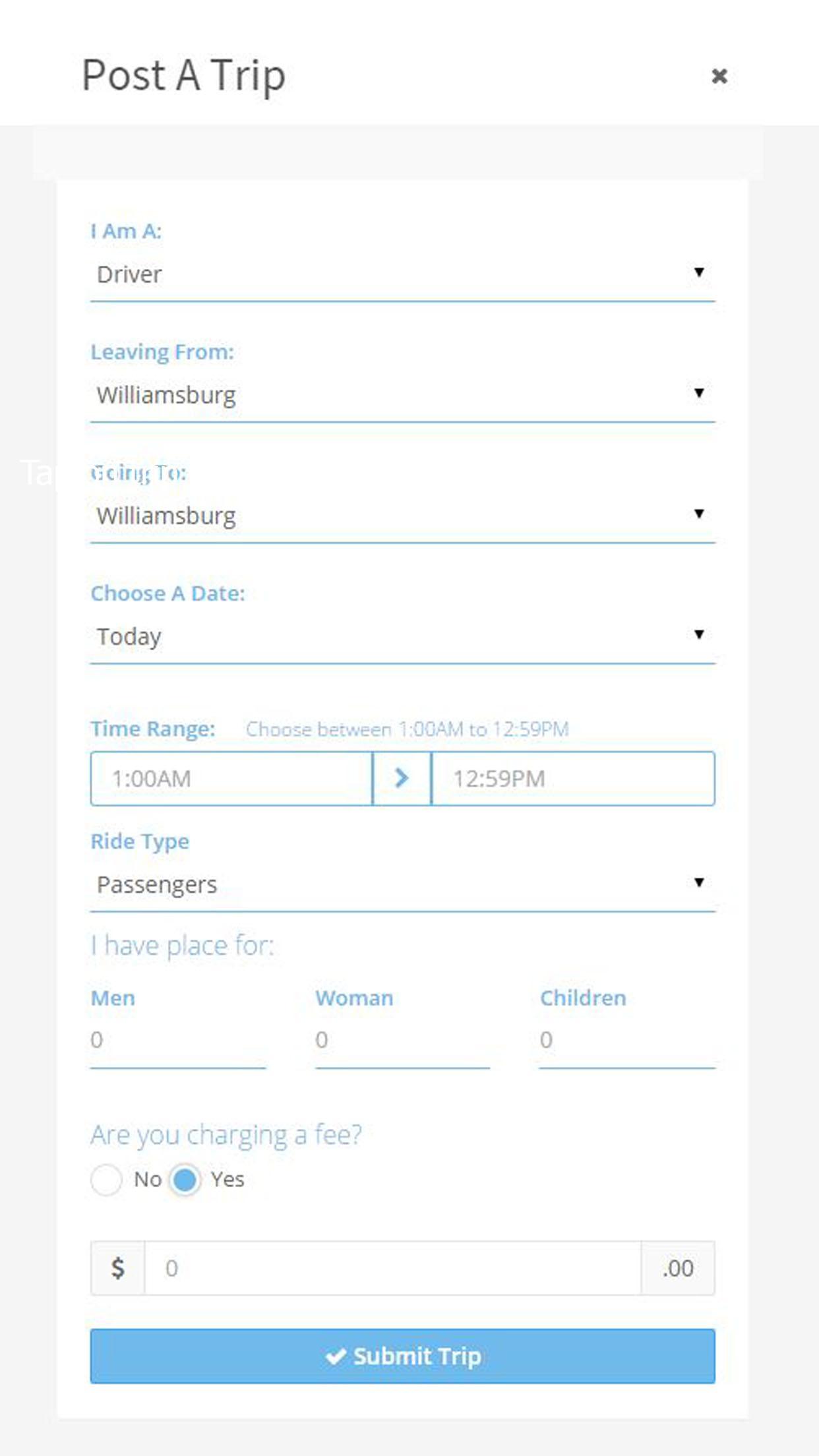Click the time range arrow icon
The image size is (819, 1456).
click(402, 778)
